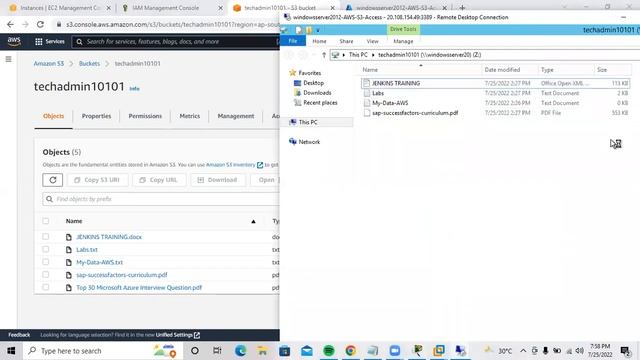Image resolution: width=640 pixels, height=360 pixels.
Task: Switch to the EC2 Instances browser tab
Action: [60, 8]
